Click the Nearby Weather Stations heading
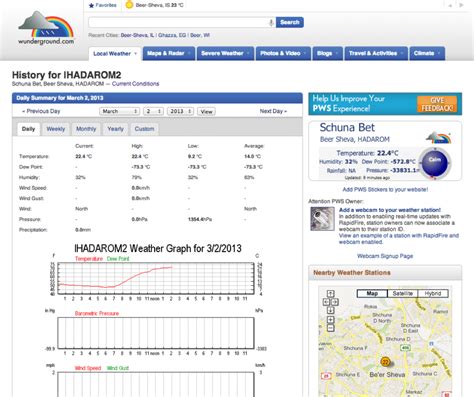474x397 pixels. point(352,273)
